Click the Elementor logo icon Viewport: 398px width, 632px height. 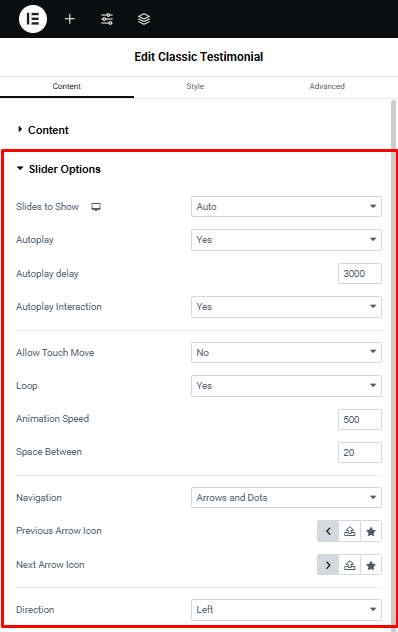point(33,19)
